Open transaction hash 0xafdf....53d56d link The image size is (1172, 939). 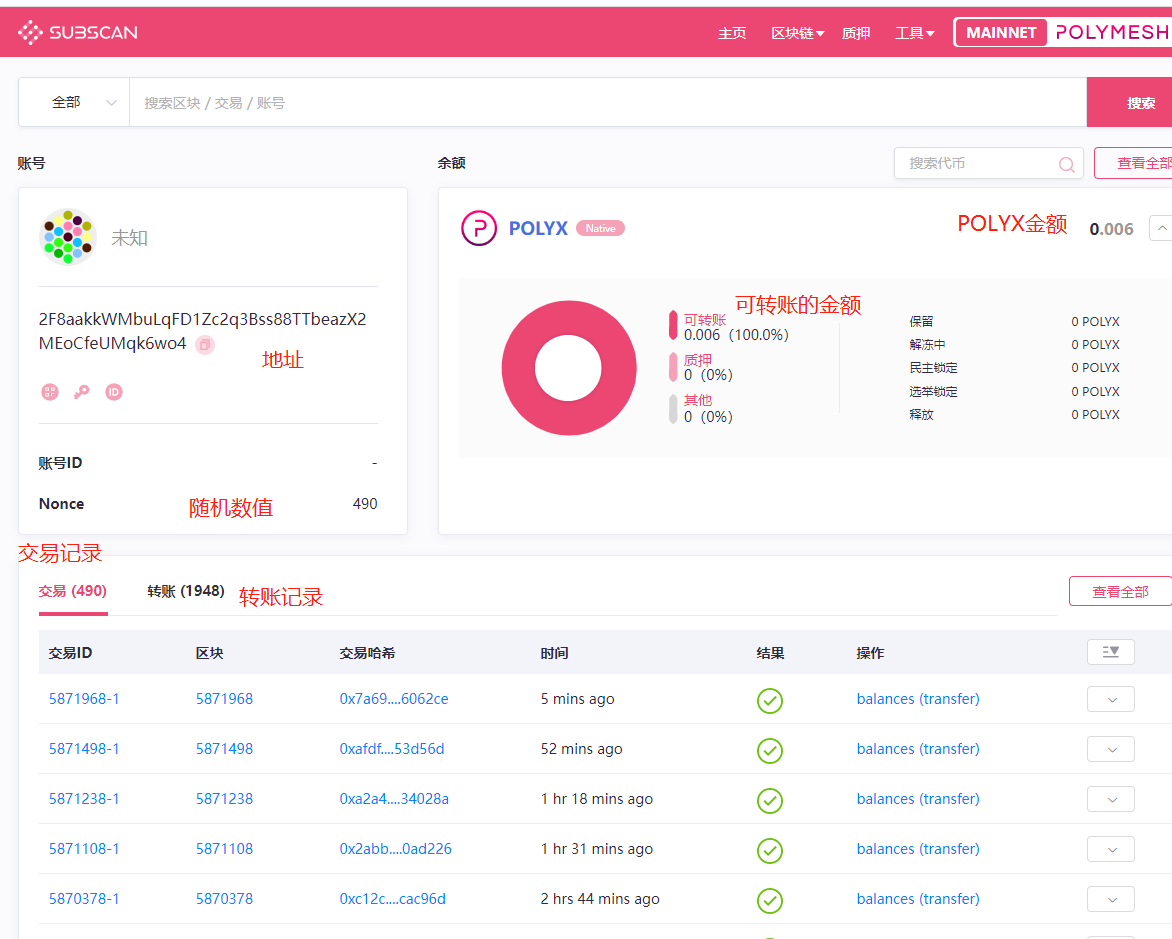click(392, 749)
